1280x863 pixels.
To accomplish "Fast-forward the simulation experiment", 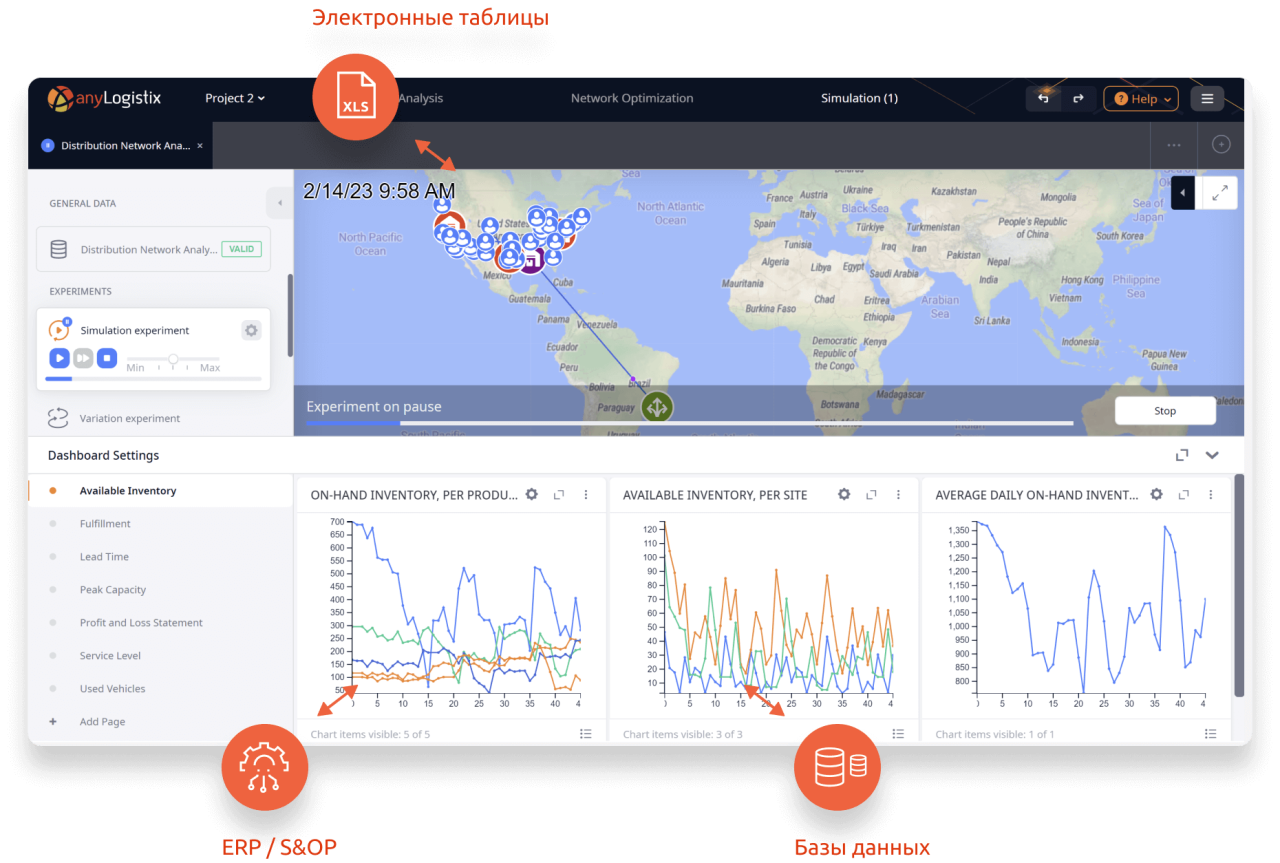I will pos(83,358).
